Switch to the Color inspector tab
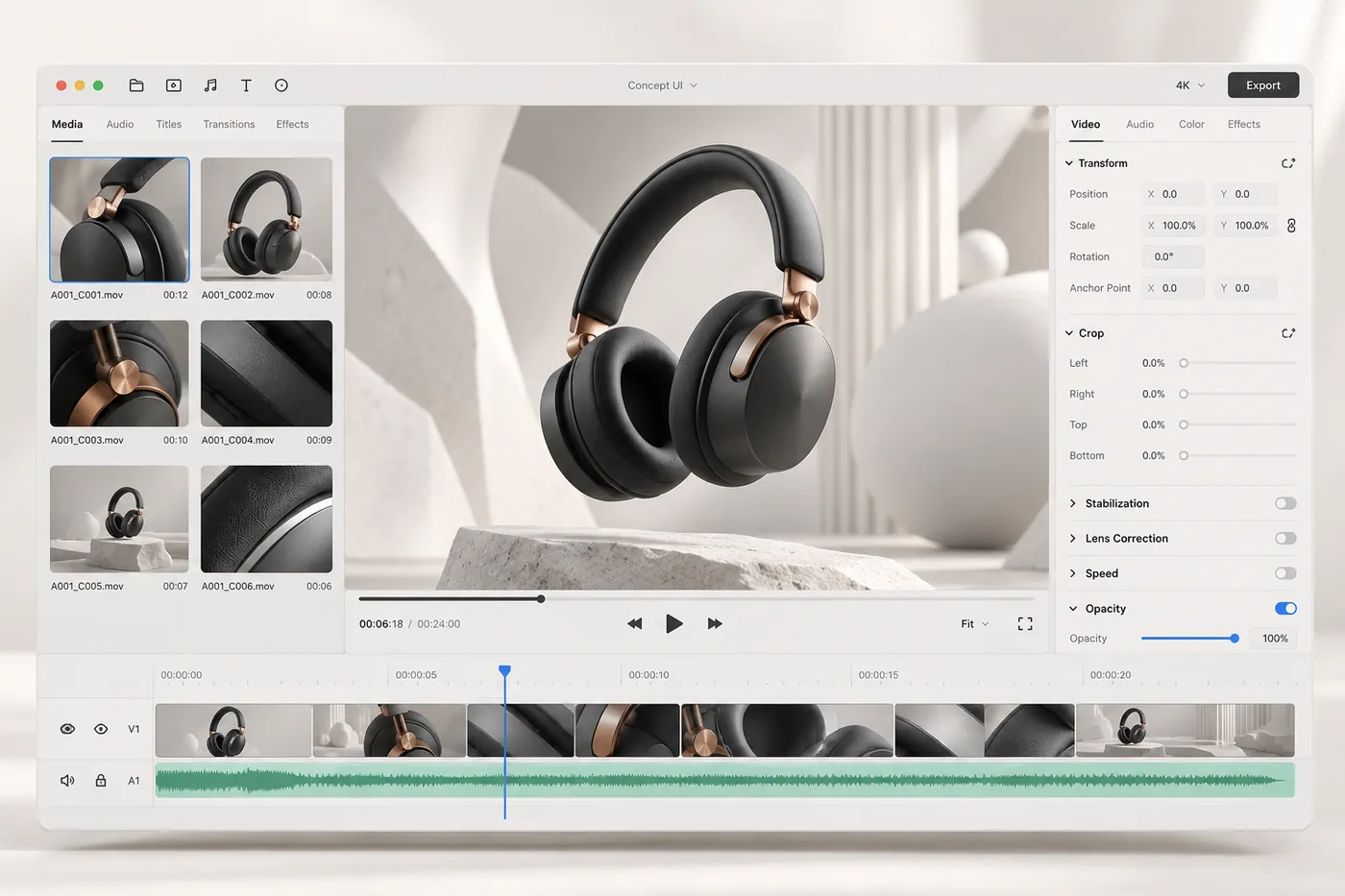The image size is (1345, 896). point(1191,125)
